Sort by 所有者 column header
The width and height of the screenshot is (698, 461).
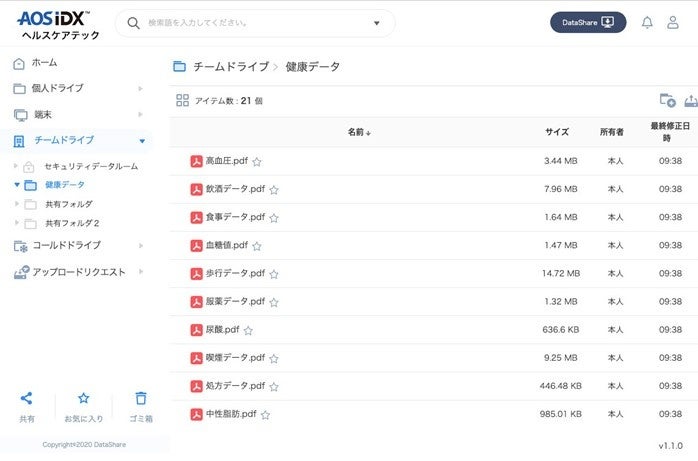tap(612, 132)
